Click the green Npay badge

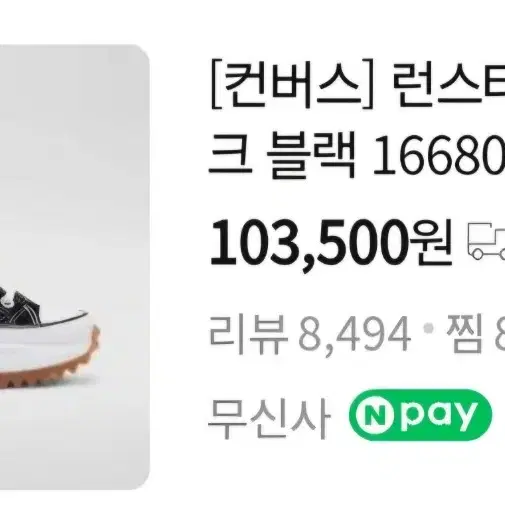tap(420, 415)
